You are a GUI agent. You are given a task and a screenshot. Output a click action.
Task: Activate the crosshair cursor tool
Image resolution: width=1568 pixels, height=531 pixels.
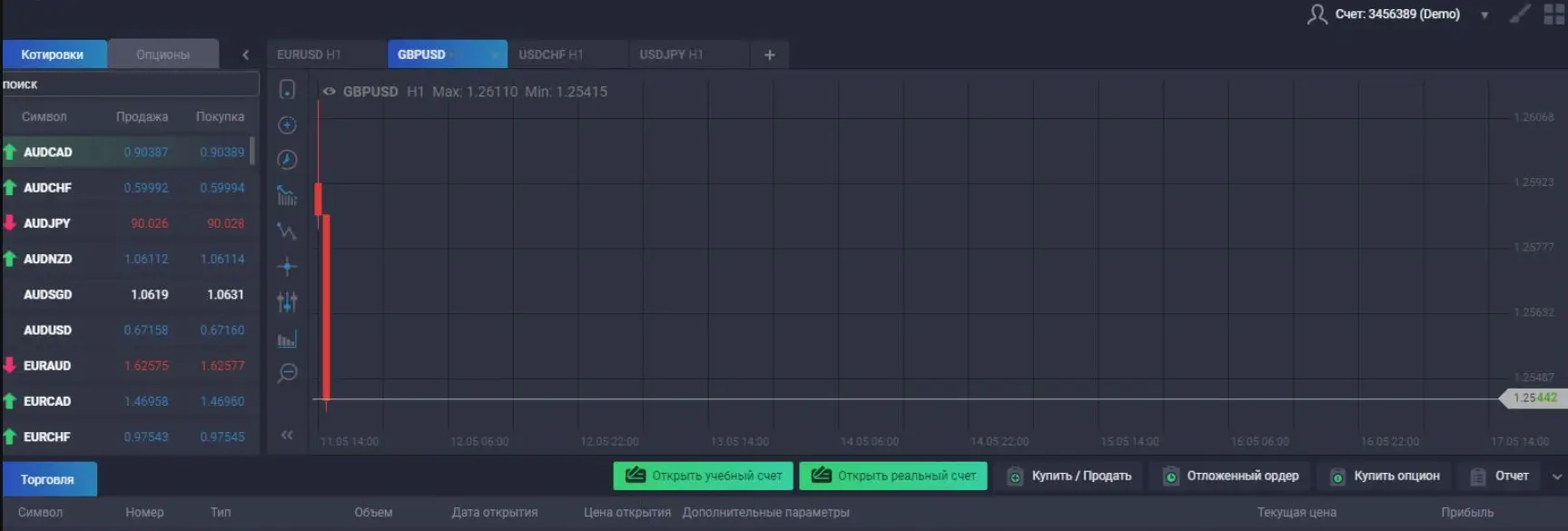(287, 267)
